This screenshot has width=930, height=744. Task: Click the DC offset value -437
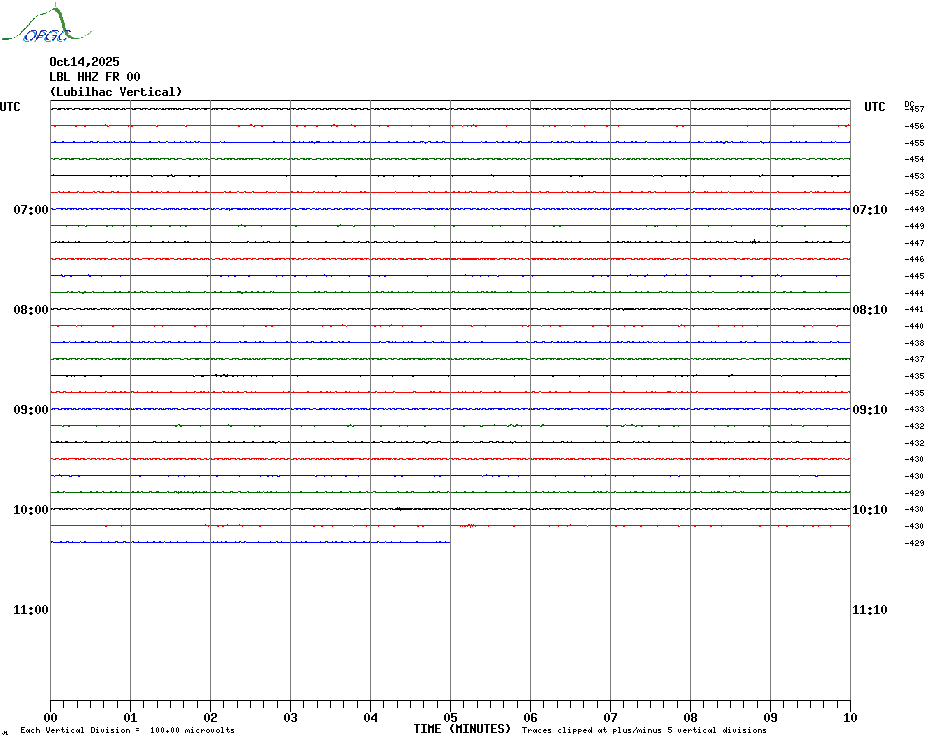(x=915, y=360)
